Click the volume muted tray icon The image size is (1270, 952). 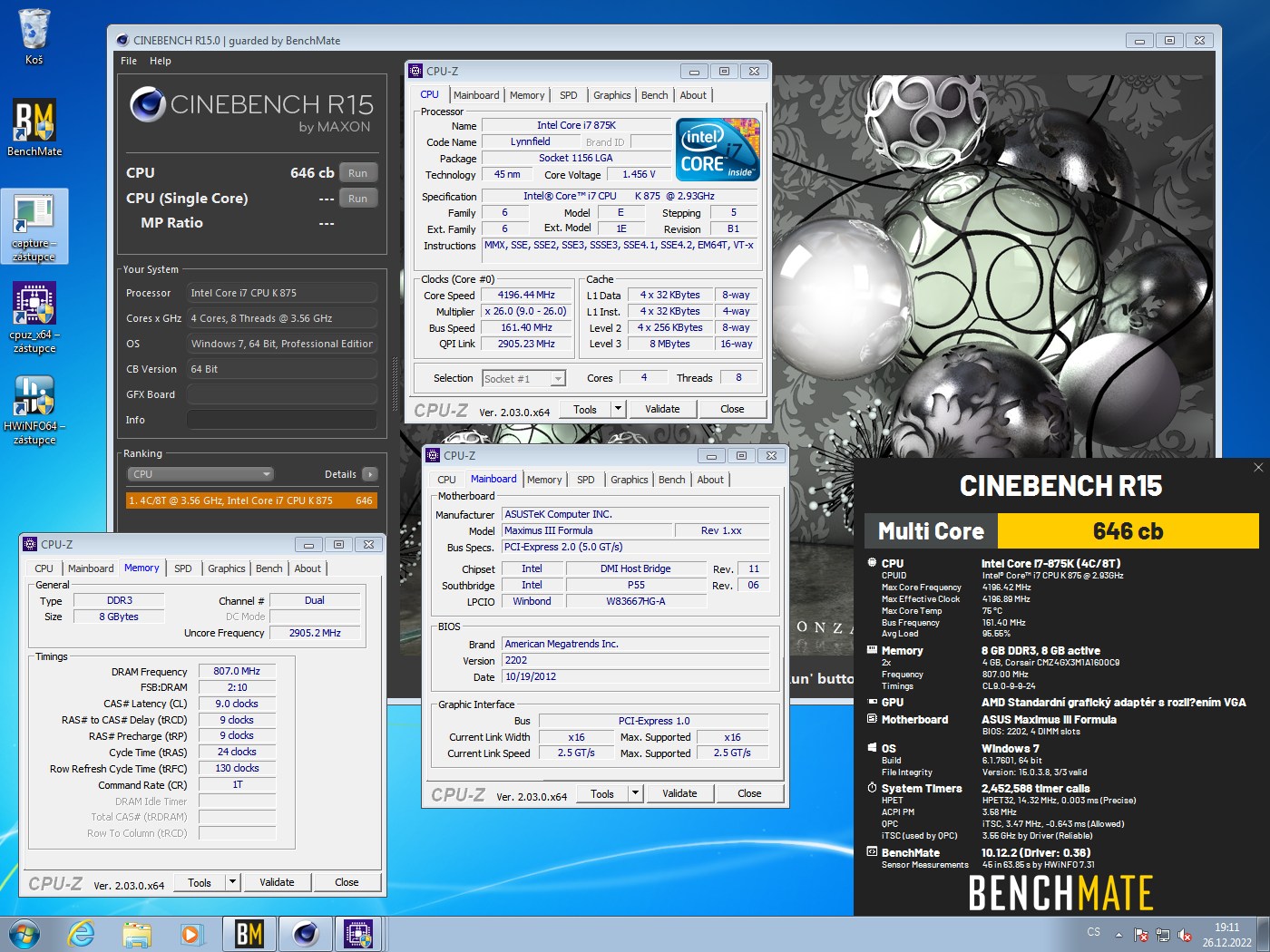(1185, 934)
